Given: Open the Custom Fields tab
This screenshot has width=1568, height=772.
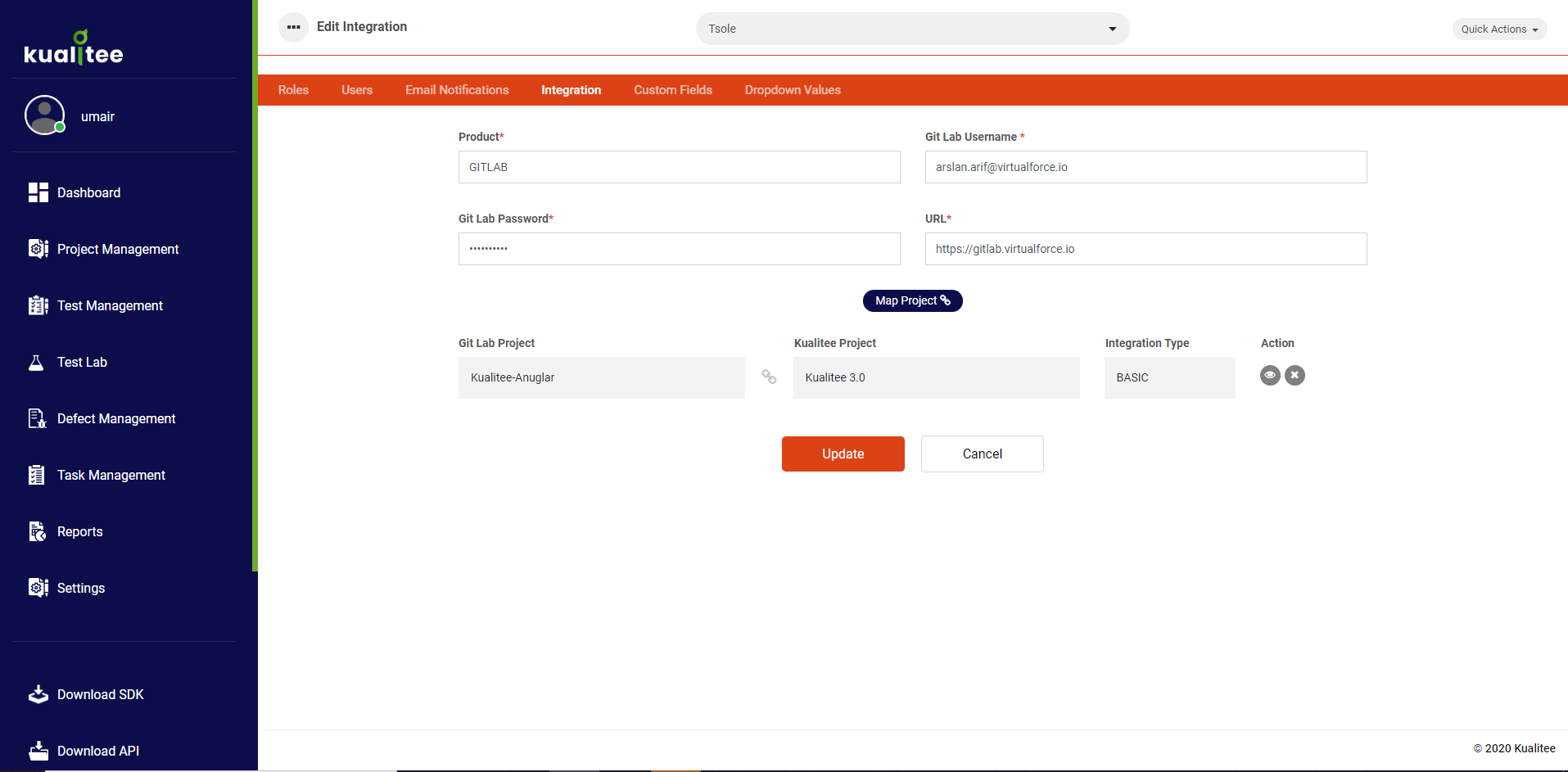Looking at the screenshot, I should click(x=673, y=90).
